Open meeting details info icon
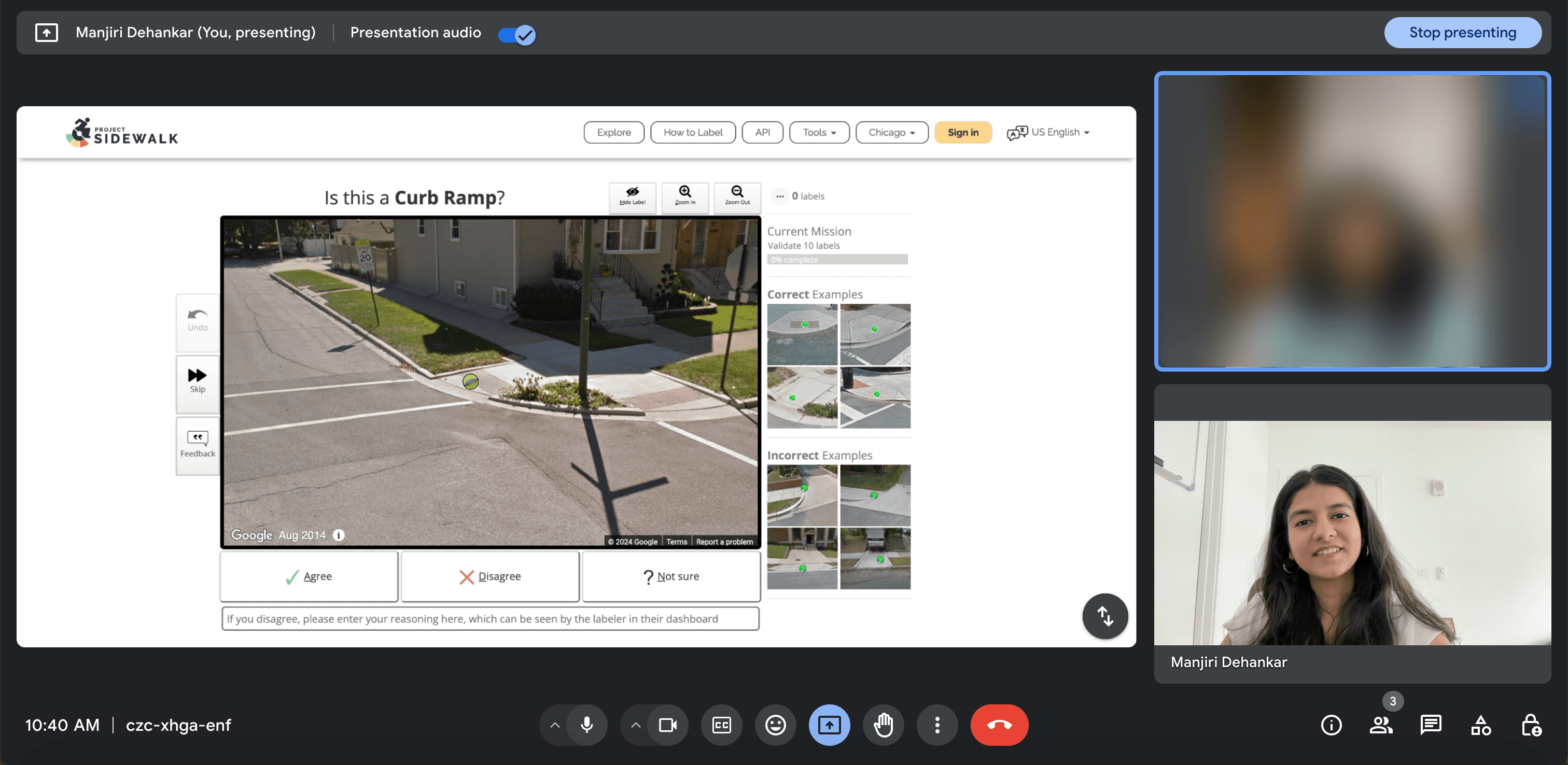The height and width of the screenshot is (765, 1568). [x=1331, y=725]
